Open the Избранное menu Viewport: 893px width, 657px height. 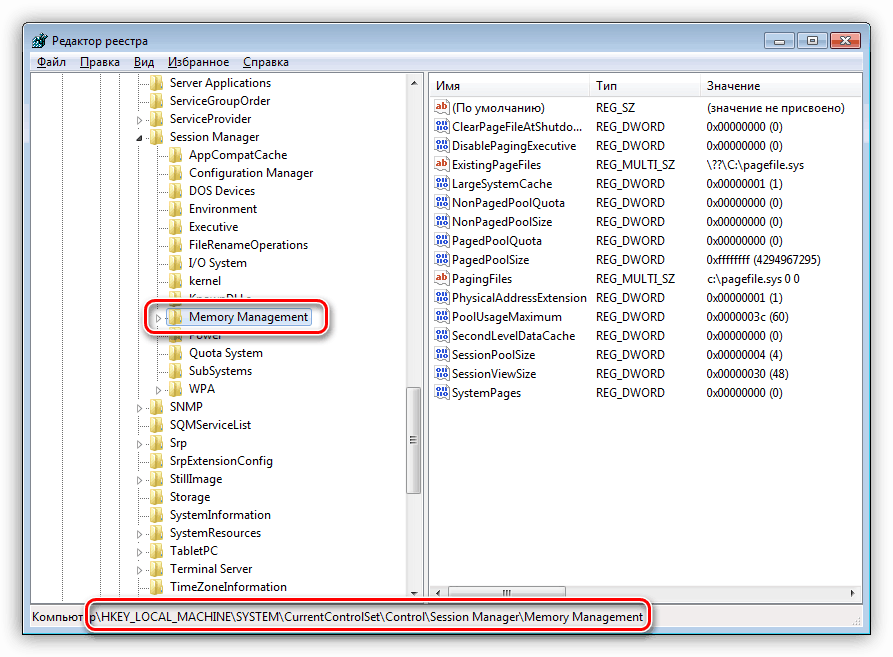coord(198,62)
